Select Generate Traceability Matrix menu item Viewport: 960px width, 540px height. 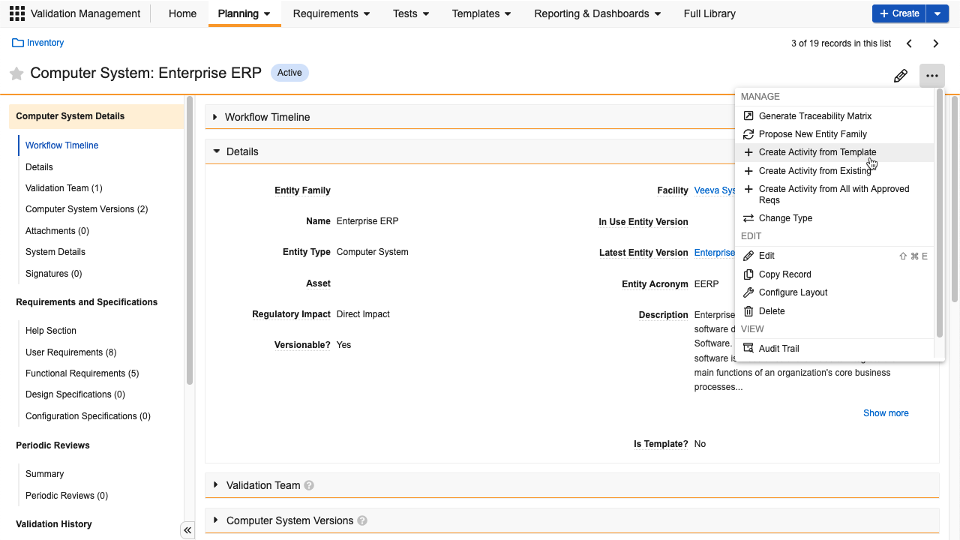[814, 116]
